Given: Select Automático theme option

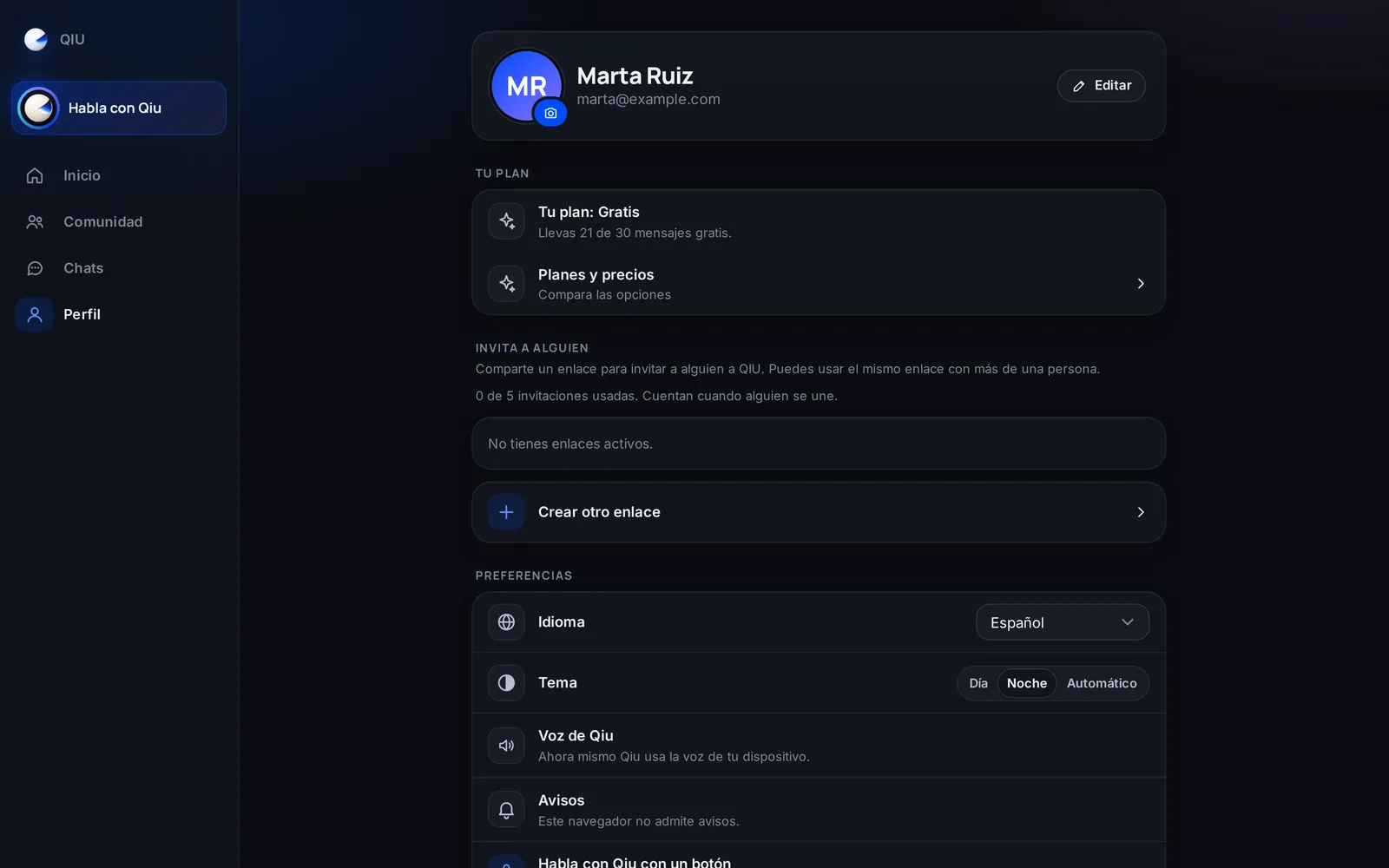Looking at the screenshot, I should pyautogui.click(x=1102, y=683).
